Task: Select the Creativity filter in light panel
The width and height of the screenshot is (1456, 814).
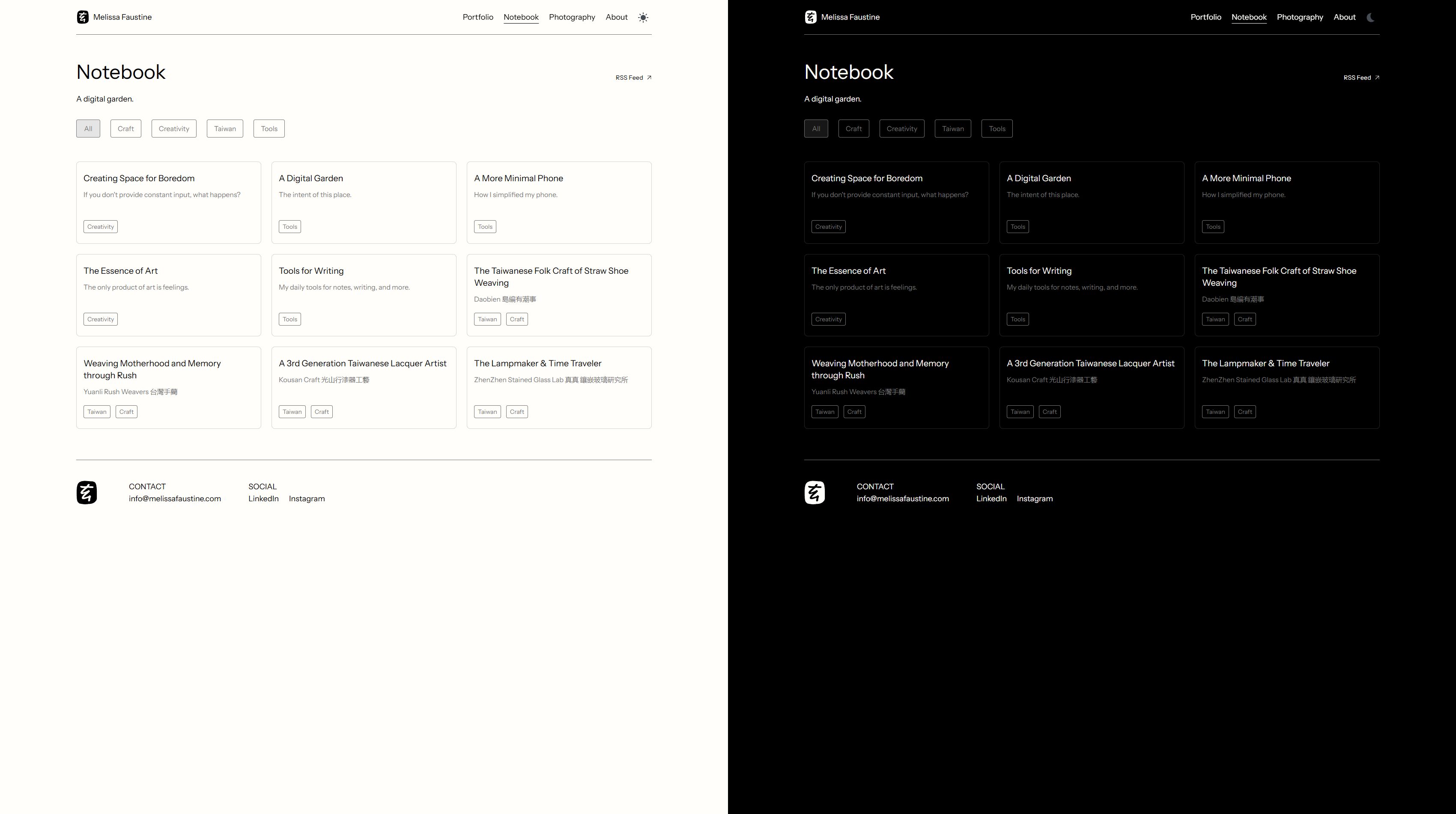Action: point(173,129)
